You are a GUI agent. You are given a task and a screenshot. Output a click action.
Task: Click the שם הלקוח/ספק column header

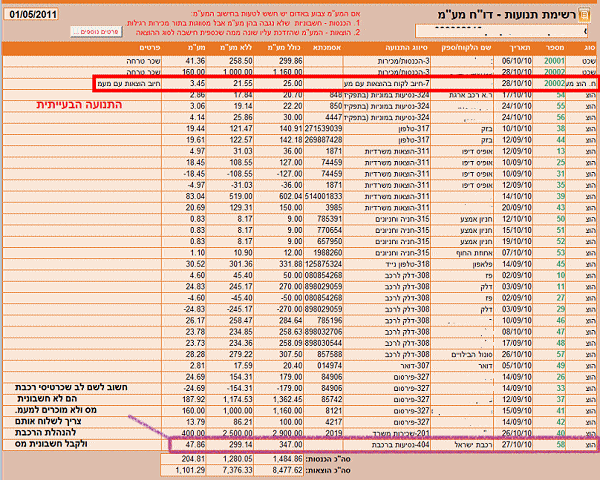(x=466, y=47)
